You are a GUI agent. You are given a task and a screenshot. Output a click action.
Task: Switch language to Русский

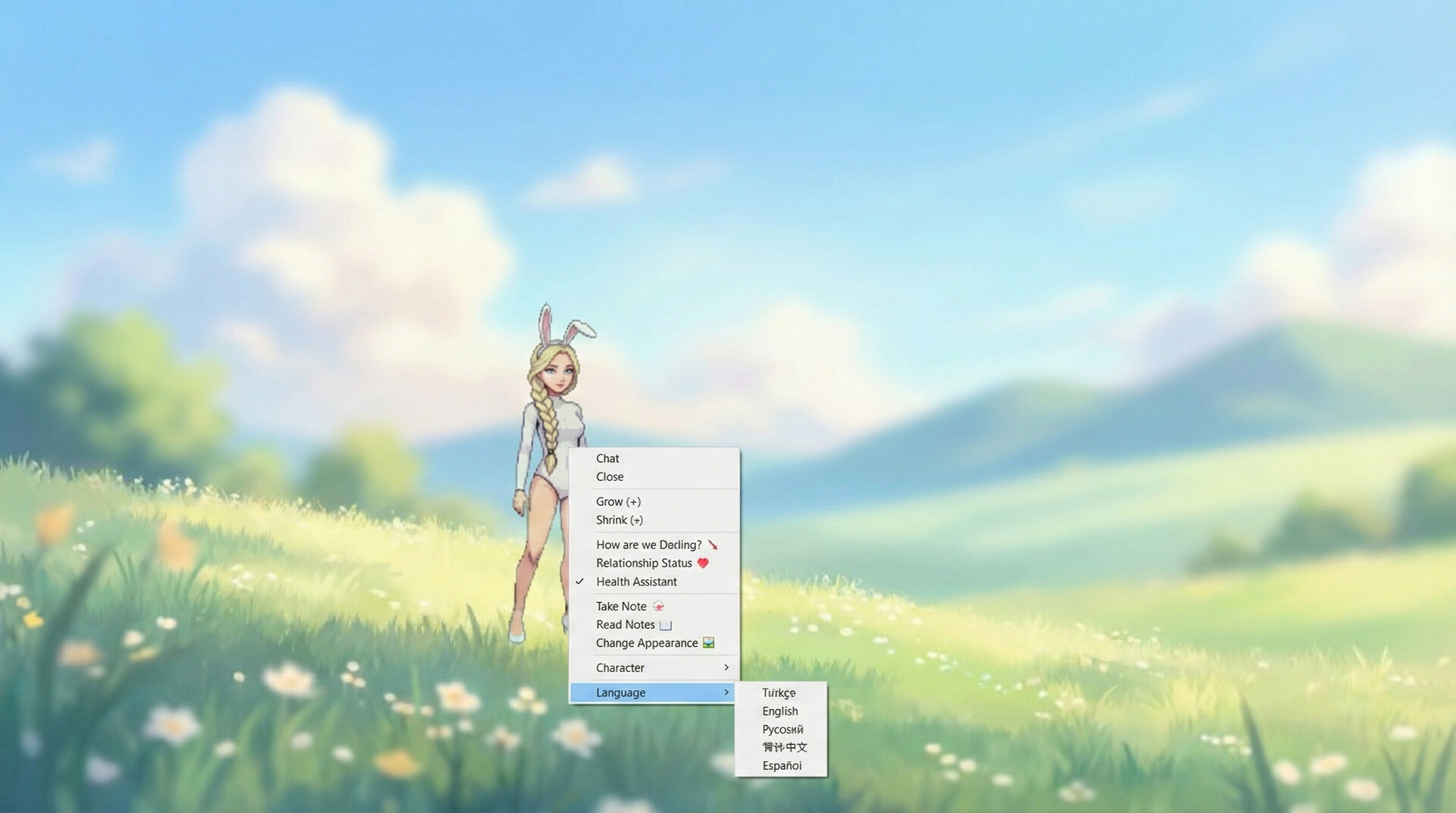tap(781, 729)
